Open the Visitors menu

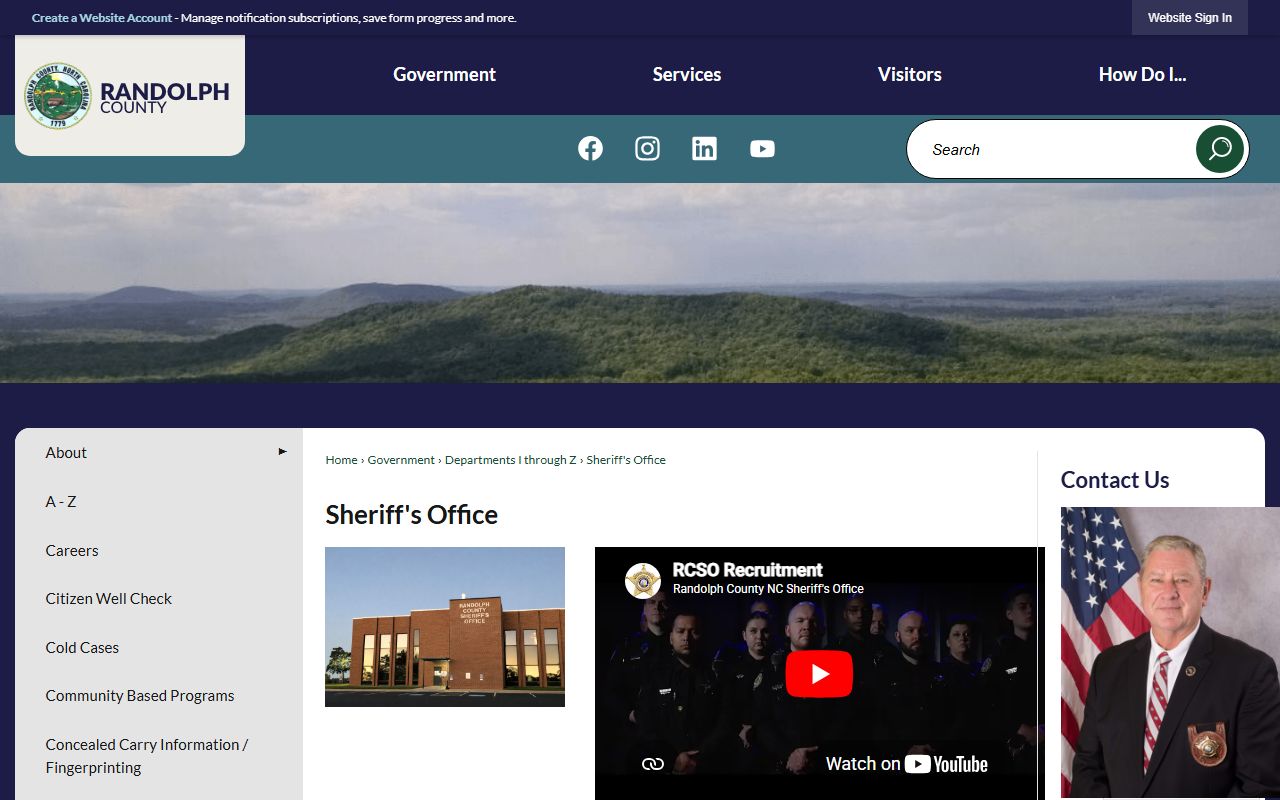pyautogui.click(x=910, y=74)
